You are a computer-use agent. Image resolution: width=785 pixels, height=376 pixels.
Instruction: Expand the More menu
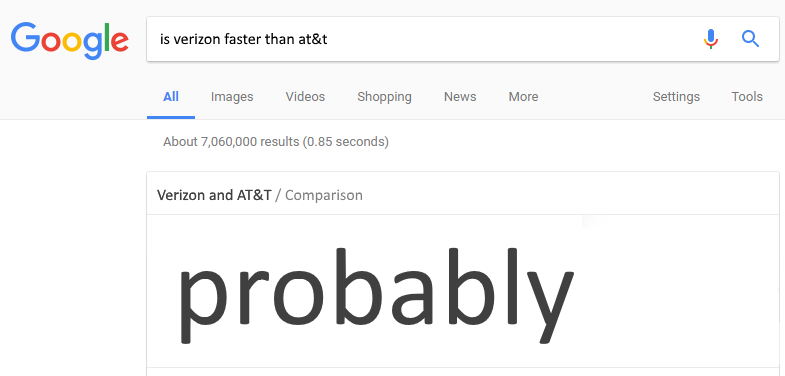point(523,97)
